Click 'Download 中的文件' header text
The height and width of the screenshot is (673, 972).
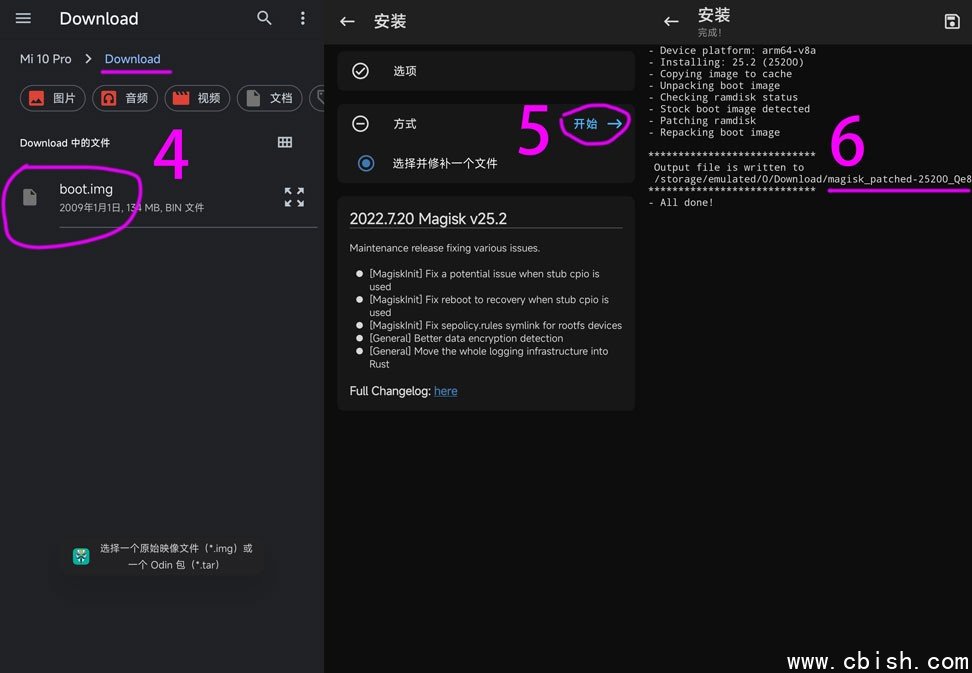64,143
